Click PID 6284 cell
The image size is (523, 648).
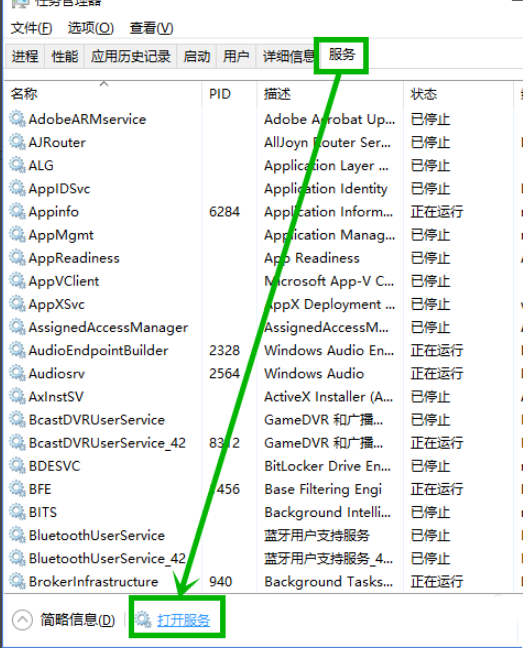point(224,212)
